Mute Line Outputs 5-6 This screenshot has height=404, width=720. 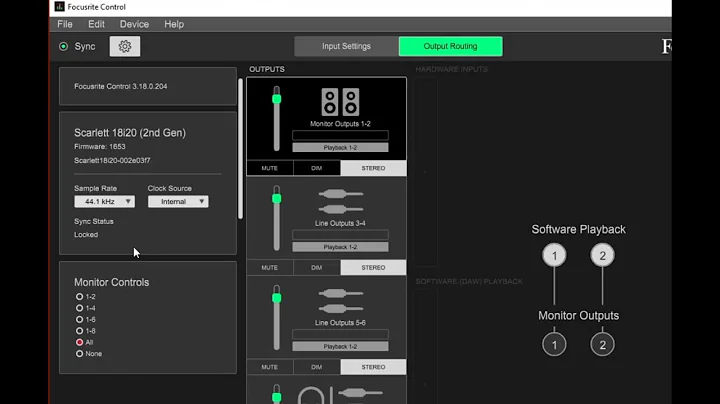270,367
